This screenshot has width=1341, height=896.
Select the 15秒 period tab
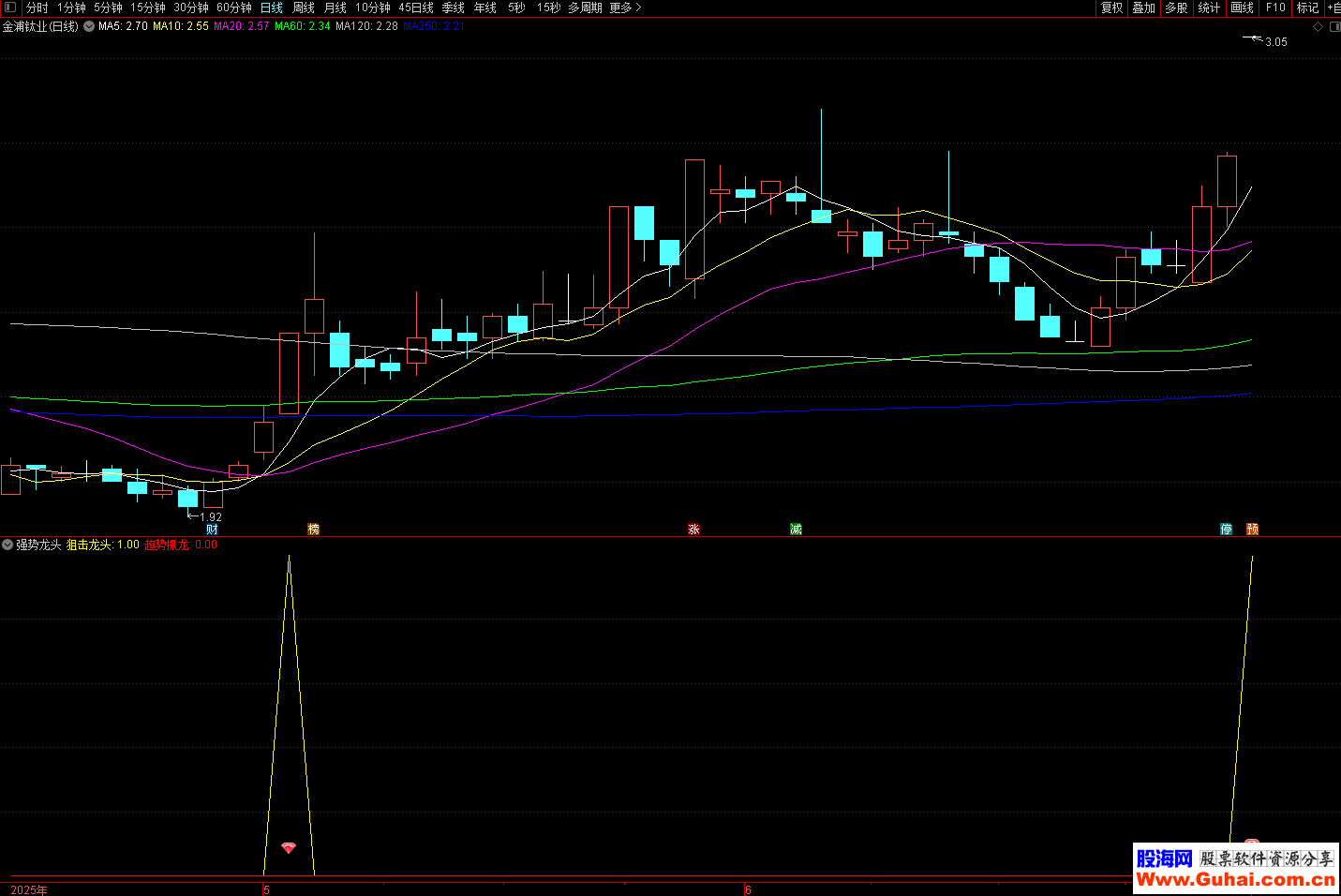tap(549, 7)
